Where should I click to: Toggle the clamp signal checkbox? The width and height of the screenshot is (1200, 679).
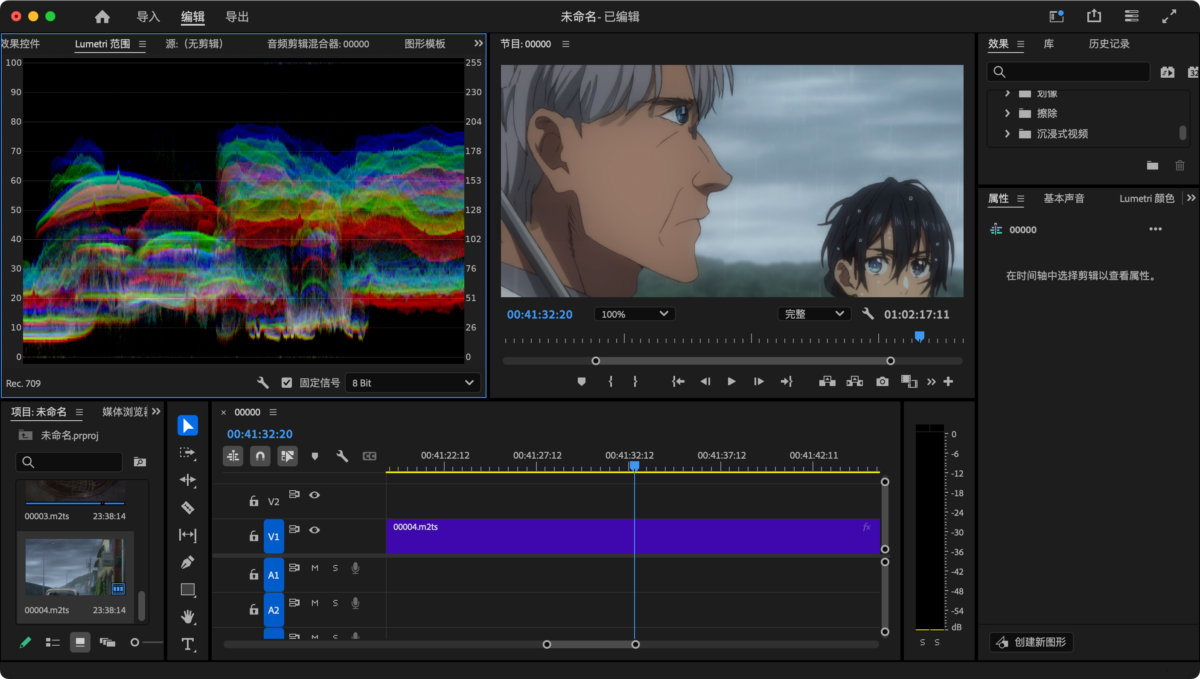click(287, 383)
